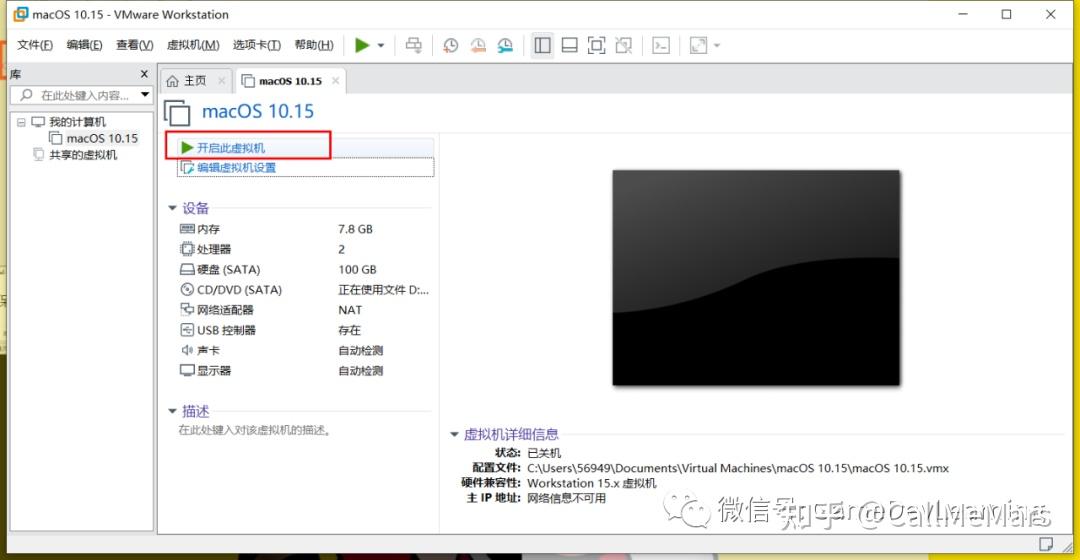Click the 网络适配器 device row
Viewport: 1080px width, 560px height.
[304, 310]
